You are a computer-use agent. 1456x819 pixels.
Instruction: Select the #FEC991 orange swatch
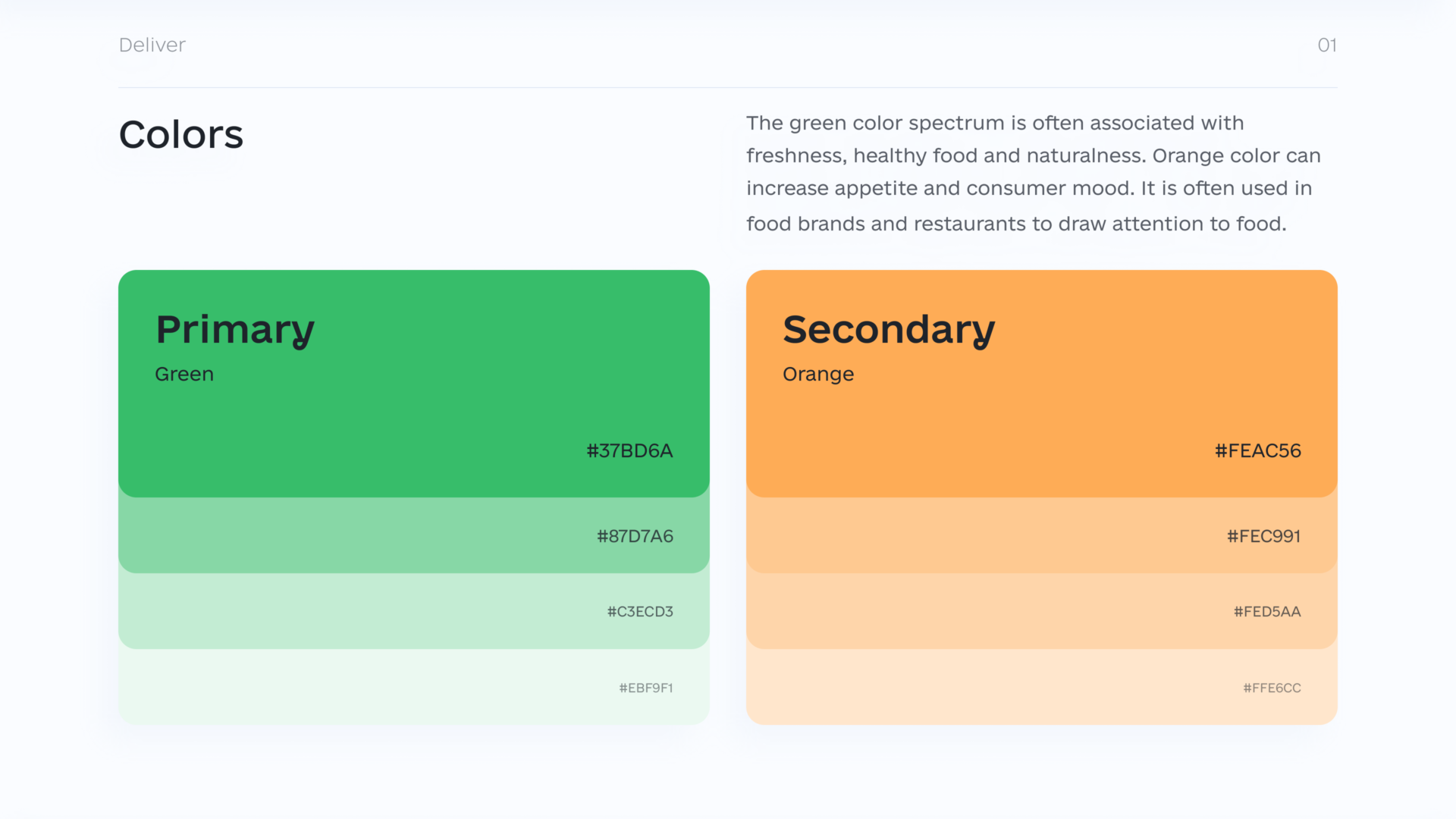1042,535
